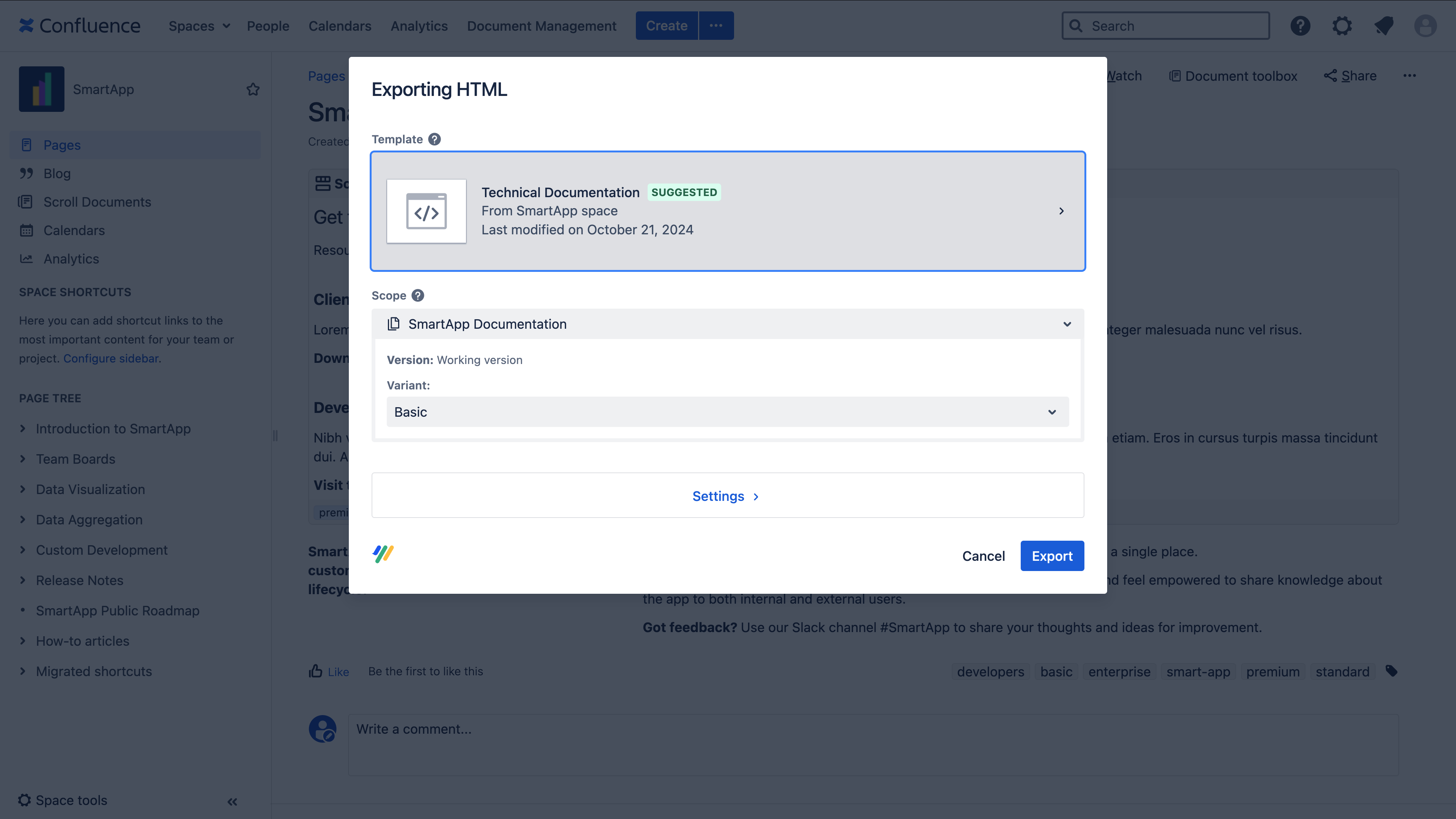1456x819 pixels.
Task: Select the Technical Documentation template card
Action: click(x=728, y=211)
